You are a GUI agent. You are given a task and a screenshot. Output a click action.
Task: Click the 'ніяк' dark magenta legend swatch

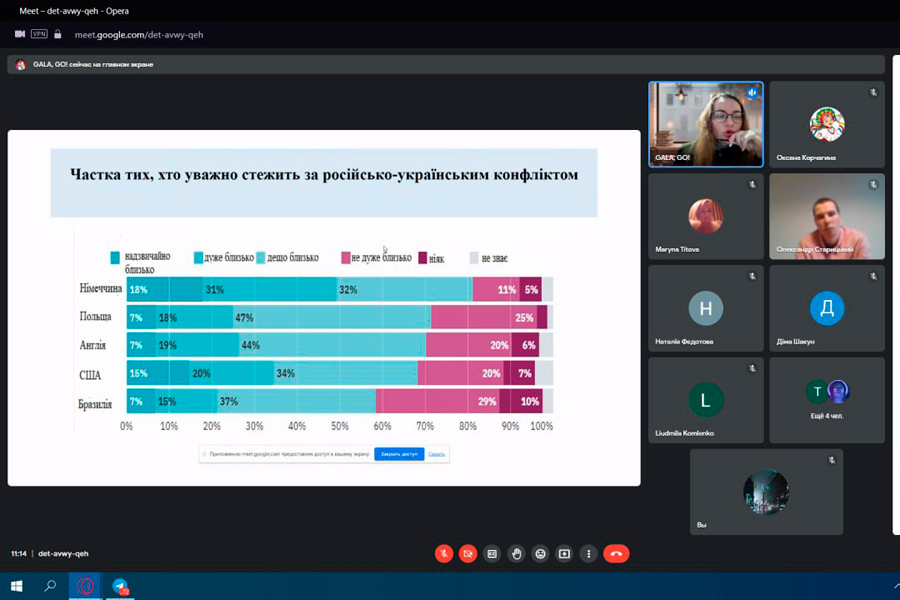pyautogui.click(x=422, y=257)
